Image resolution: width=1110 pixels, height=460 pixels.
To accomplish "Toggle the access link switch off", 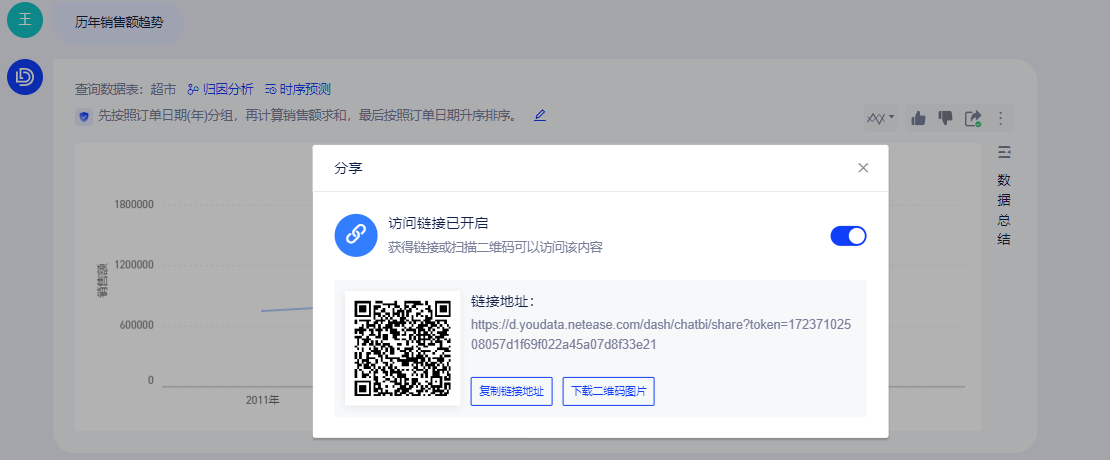I will pos(848,236).
